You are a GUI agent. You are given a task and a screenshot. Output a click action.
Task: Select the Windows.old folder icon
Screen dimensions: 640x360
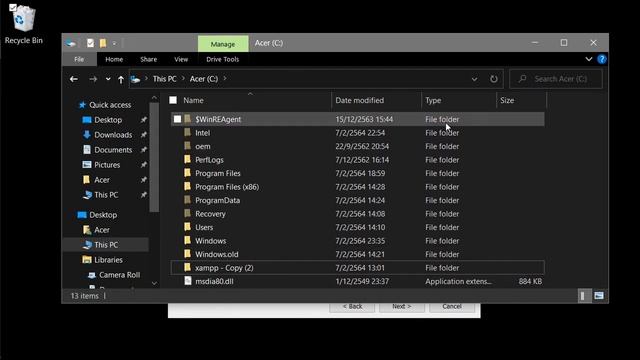[x=188, y=253]
